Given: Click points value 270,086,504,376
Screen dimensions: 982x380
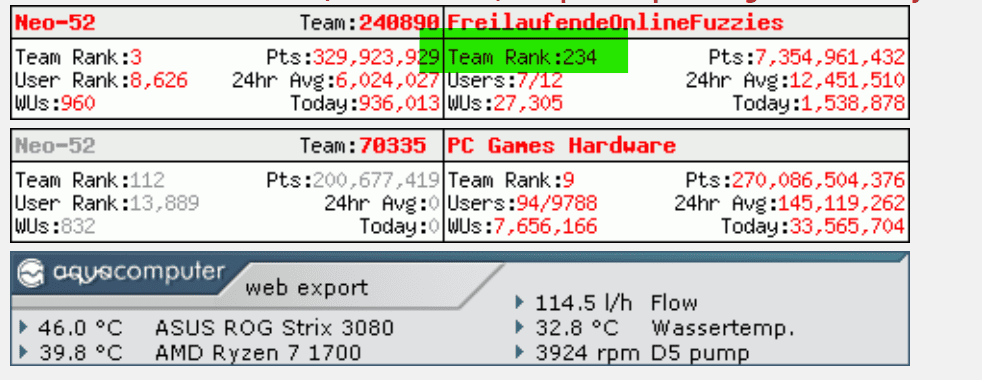Looking at the screenshot, I should [x=819, y=180].
